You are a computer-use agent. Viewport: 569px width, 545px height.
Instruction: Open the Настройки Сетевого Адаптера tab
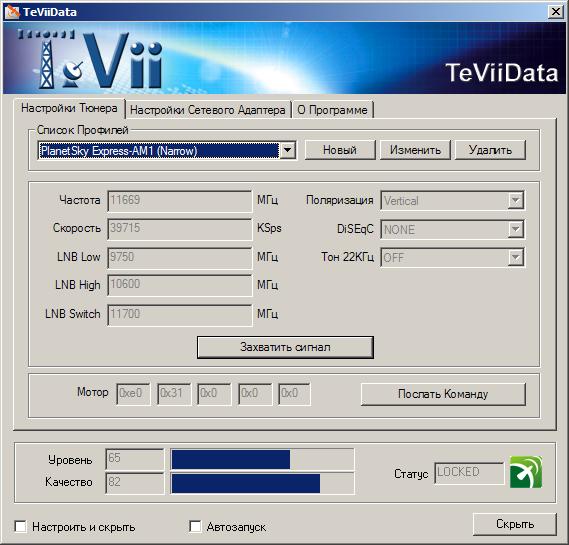(208, 110)
